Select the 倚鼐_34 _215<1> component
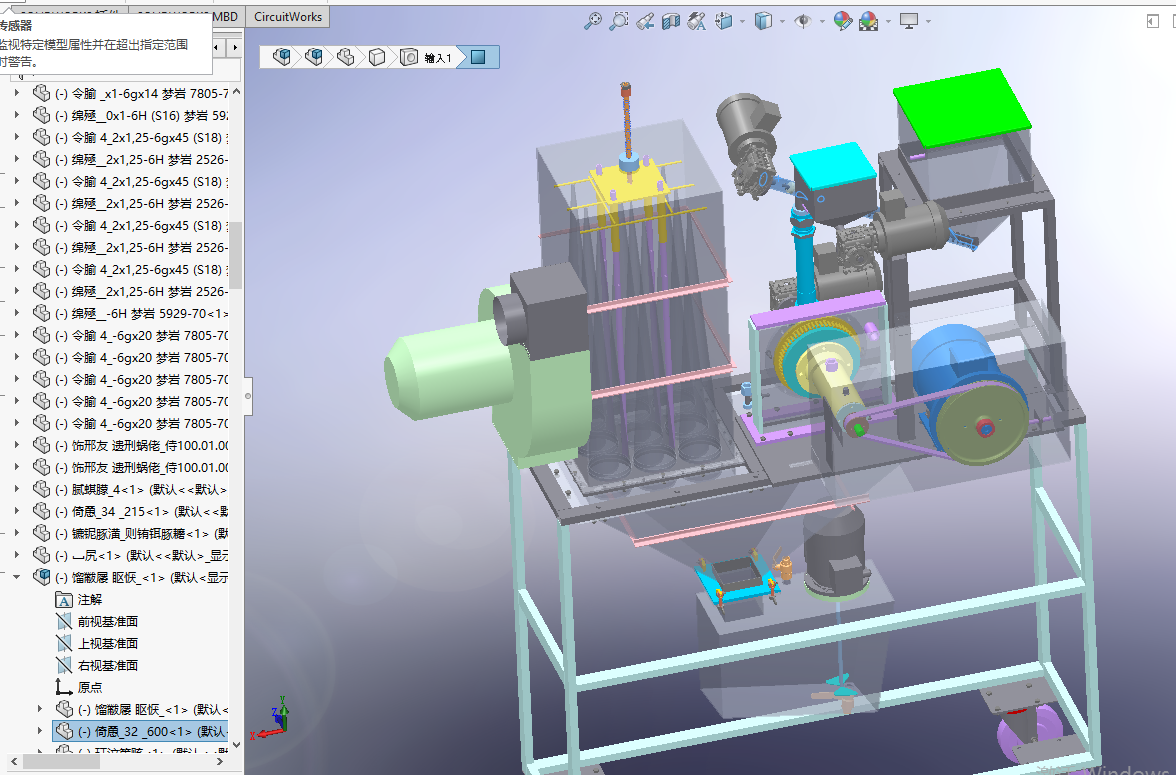 click(141, 512)
